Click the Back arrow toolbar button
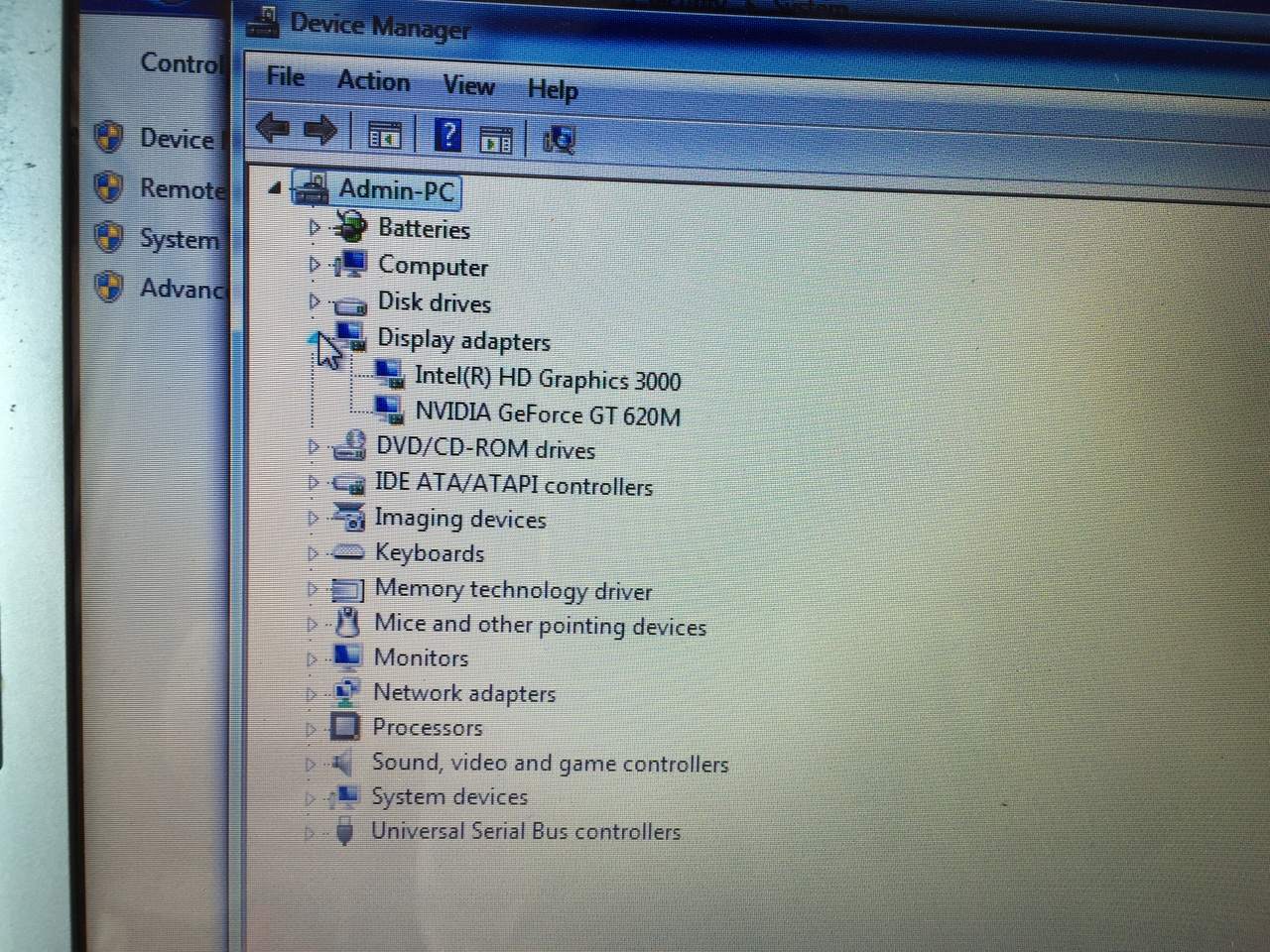The height and width of the screenshot is (952, 1270). pyautogui.click(x=272, y=128)
